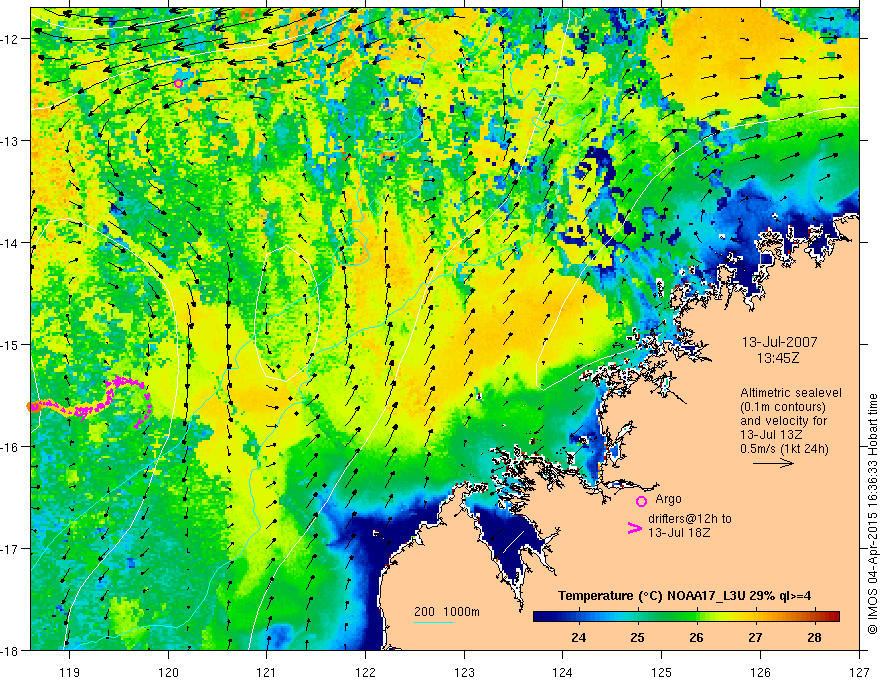Image resolution: width=880 pixels, height=680 pixels.
Task: Click the color bar value '27'
Action: click(755, 637)
